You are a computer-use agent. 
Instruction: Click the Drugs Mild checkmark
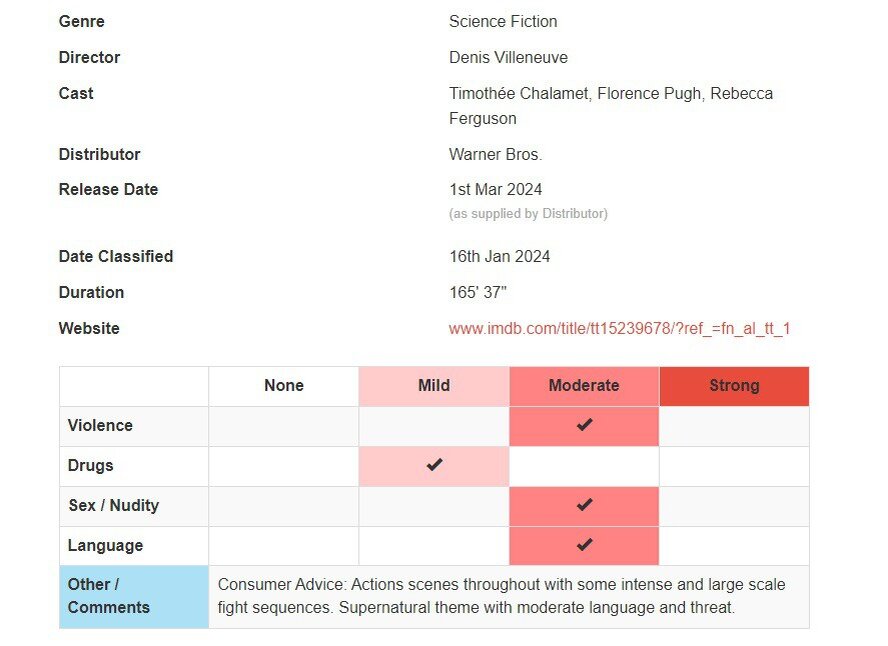click(434, 465)
